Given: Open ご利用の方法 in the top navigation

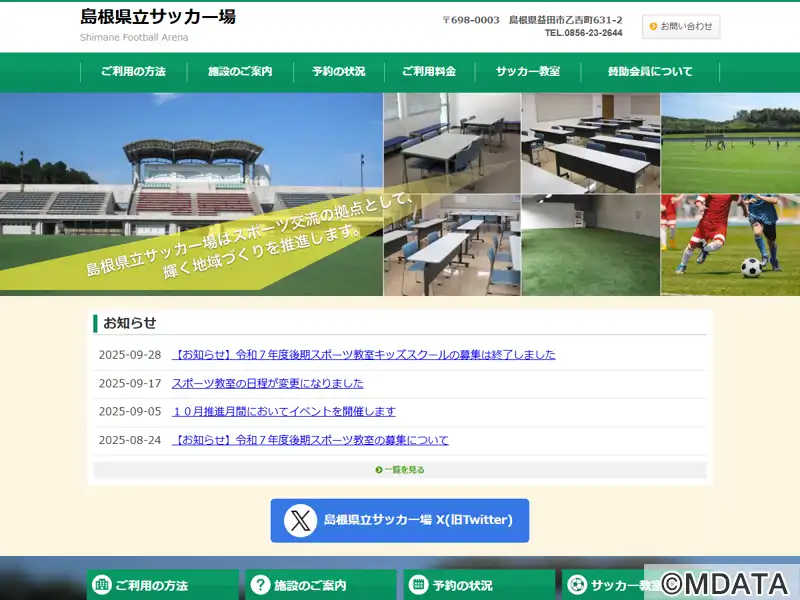Looking at the screenshot, I should (133, 72).
